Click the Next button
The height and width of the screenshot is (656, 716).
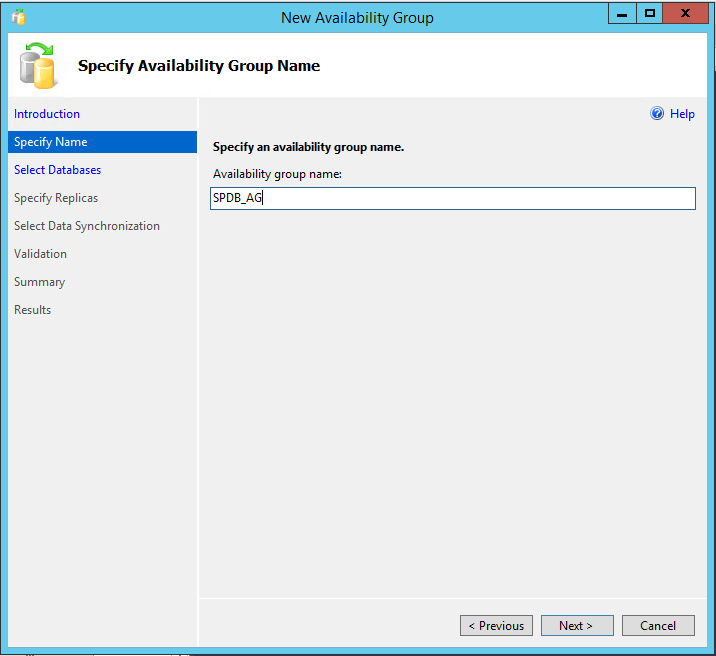(577, 625)
